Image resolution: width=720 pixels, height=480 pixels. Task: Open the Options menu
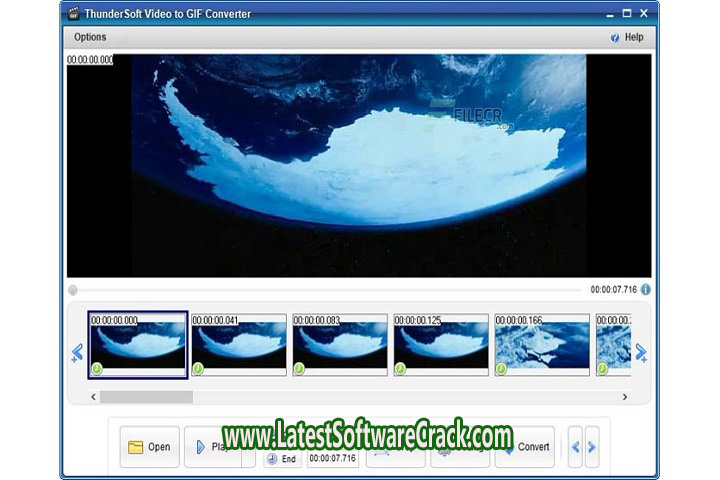pyautogui.click(x=90, y=37)
